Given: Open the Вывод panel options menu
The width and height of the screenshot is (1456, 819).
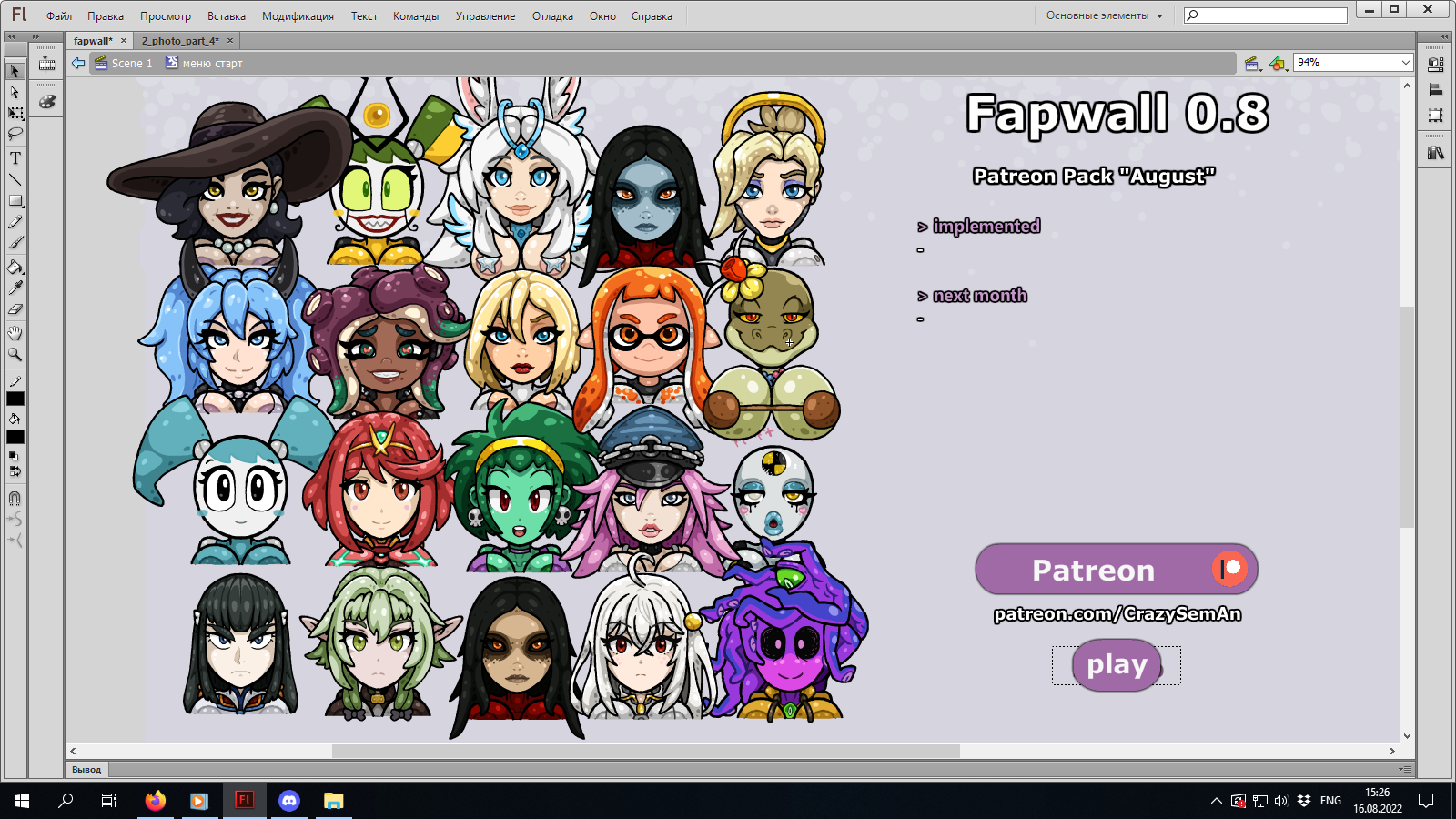Looking at the screenshot, I should pyautogui.click(x=1404, y=769).
